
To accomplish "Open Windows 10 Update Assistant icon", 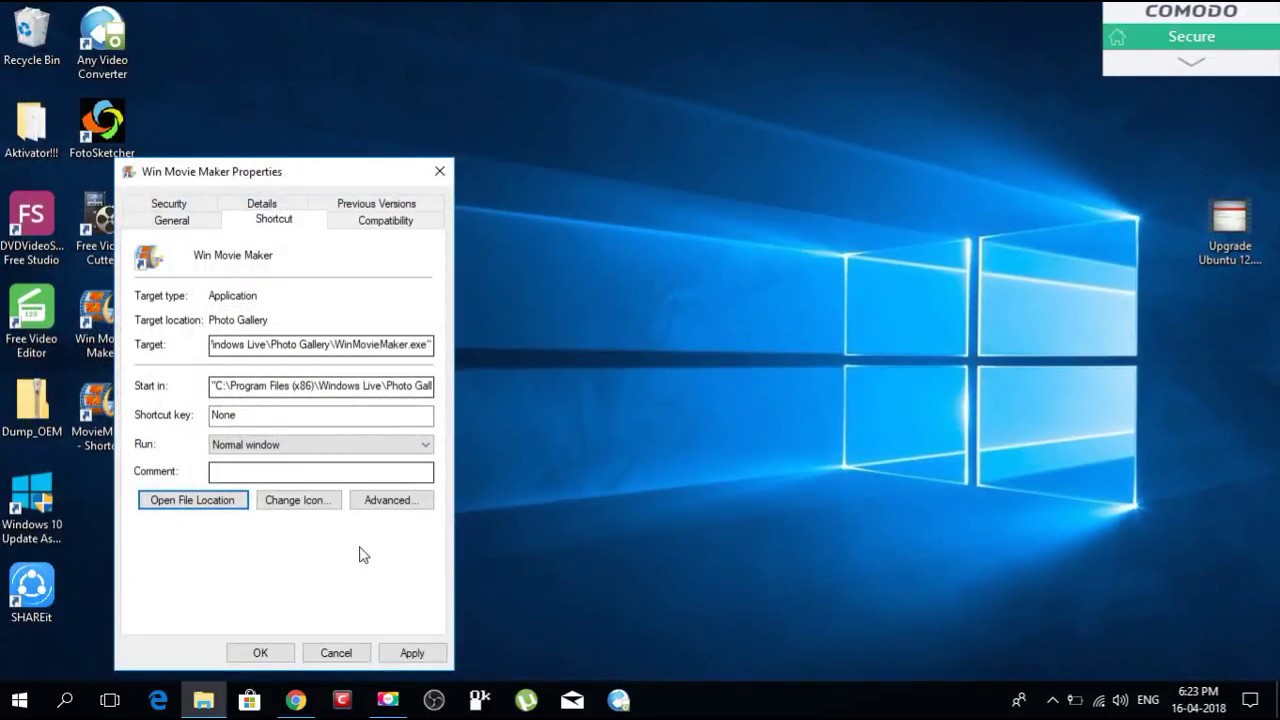I will (x=31, y=508).
